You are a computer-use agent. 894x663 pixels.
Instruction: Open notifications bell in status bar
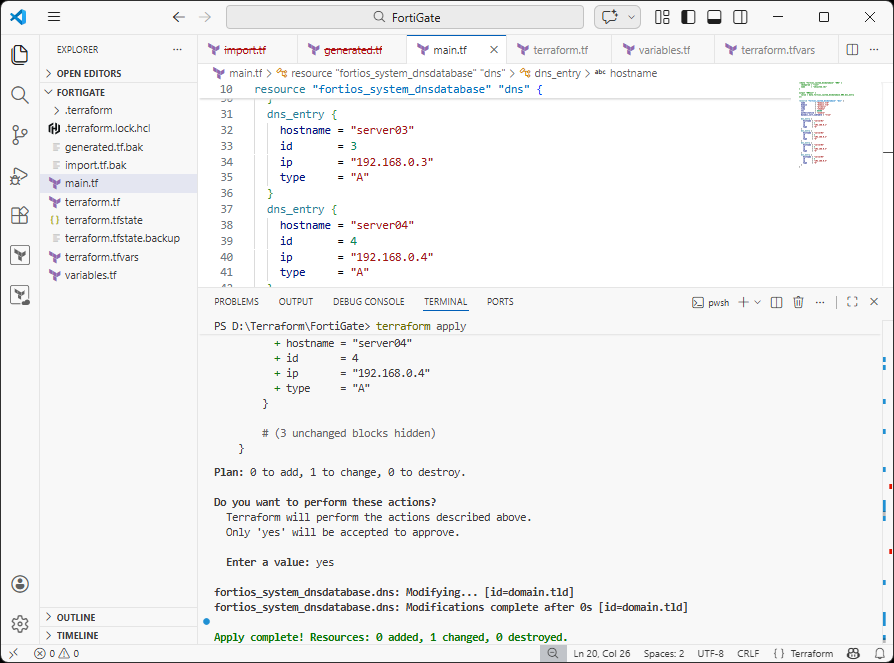click(x=880, y=653)
